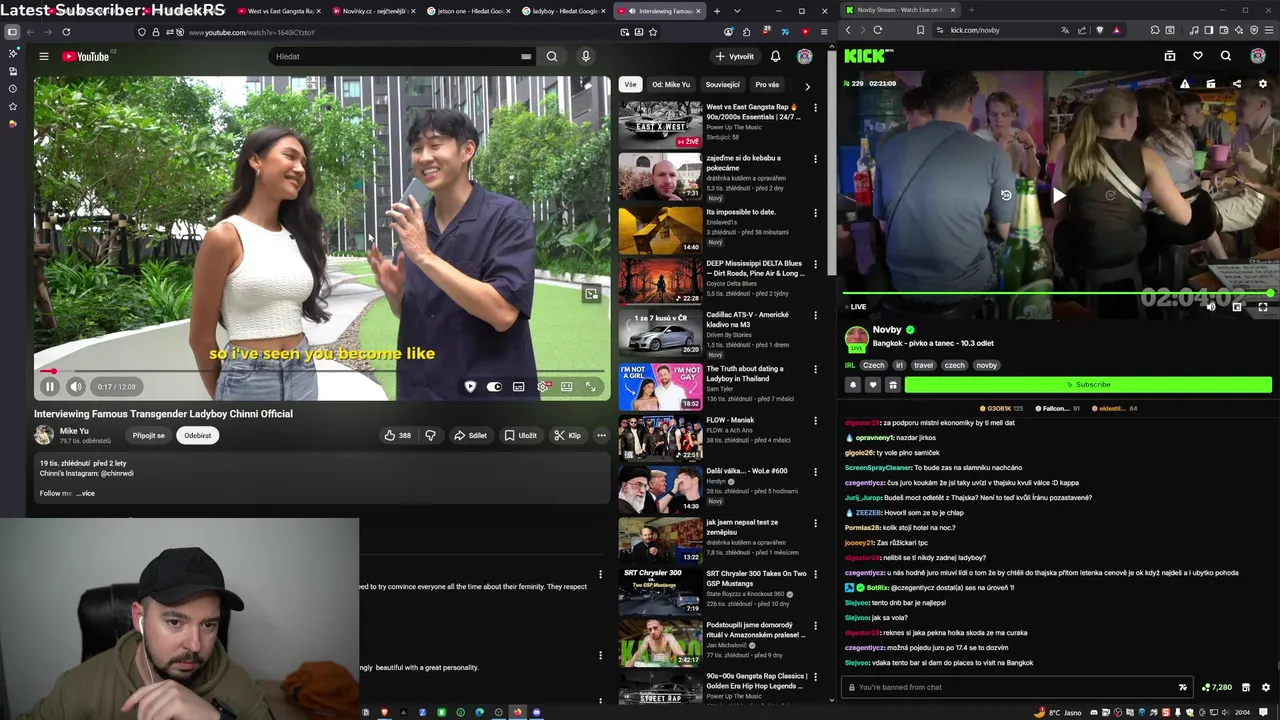This screenshot has width=1280, height=720.
Task: Dislike the Chinni interview video
Action: (431, 435)
